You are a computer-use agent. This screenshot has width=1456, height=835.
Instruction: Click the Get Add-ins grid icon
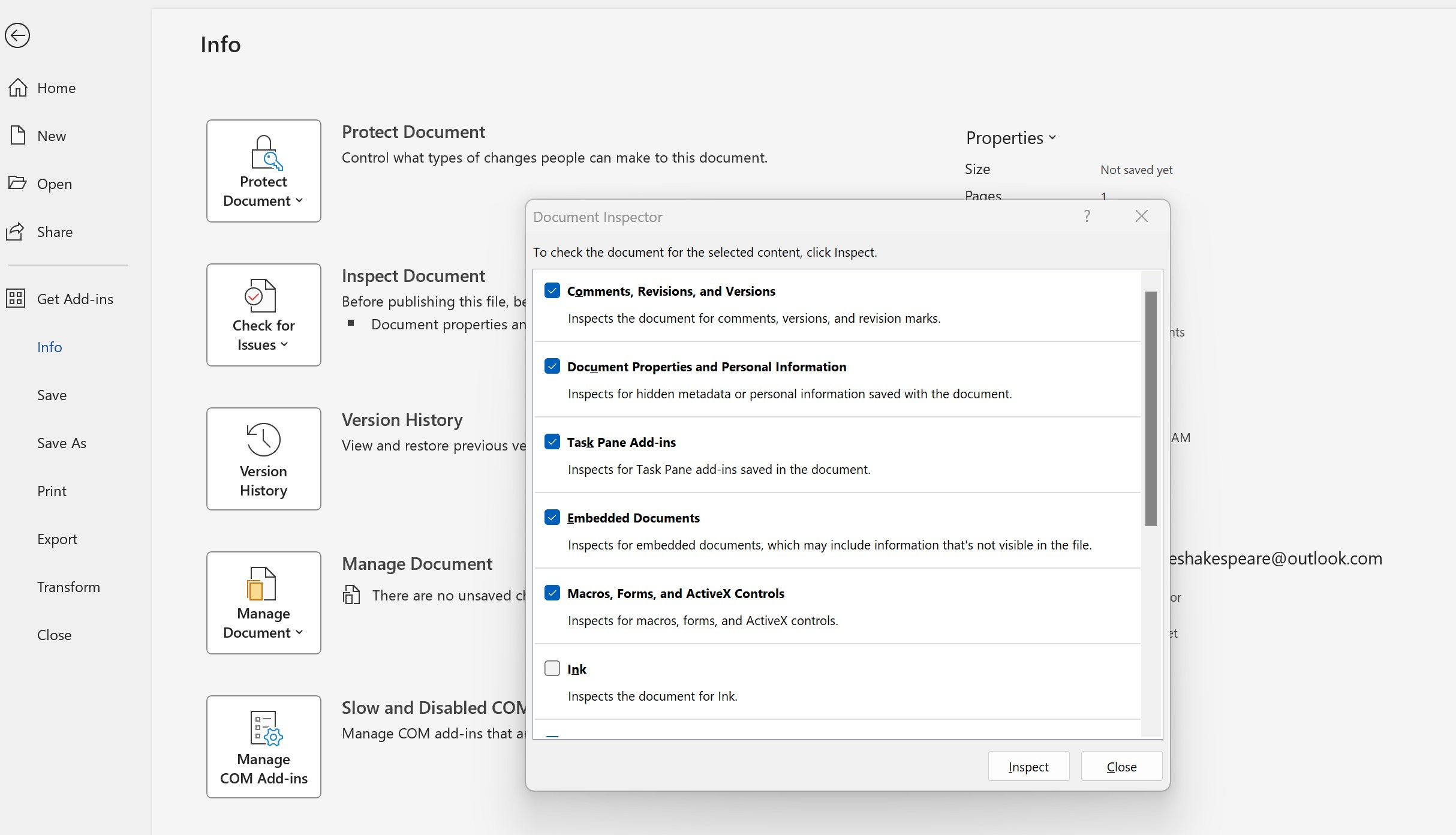16,298
